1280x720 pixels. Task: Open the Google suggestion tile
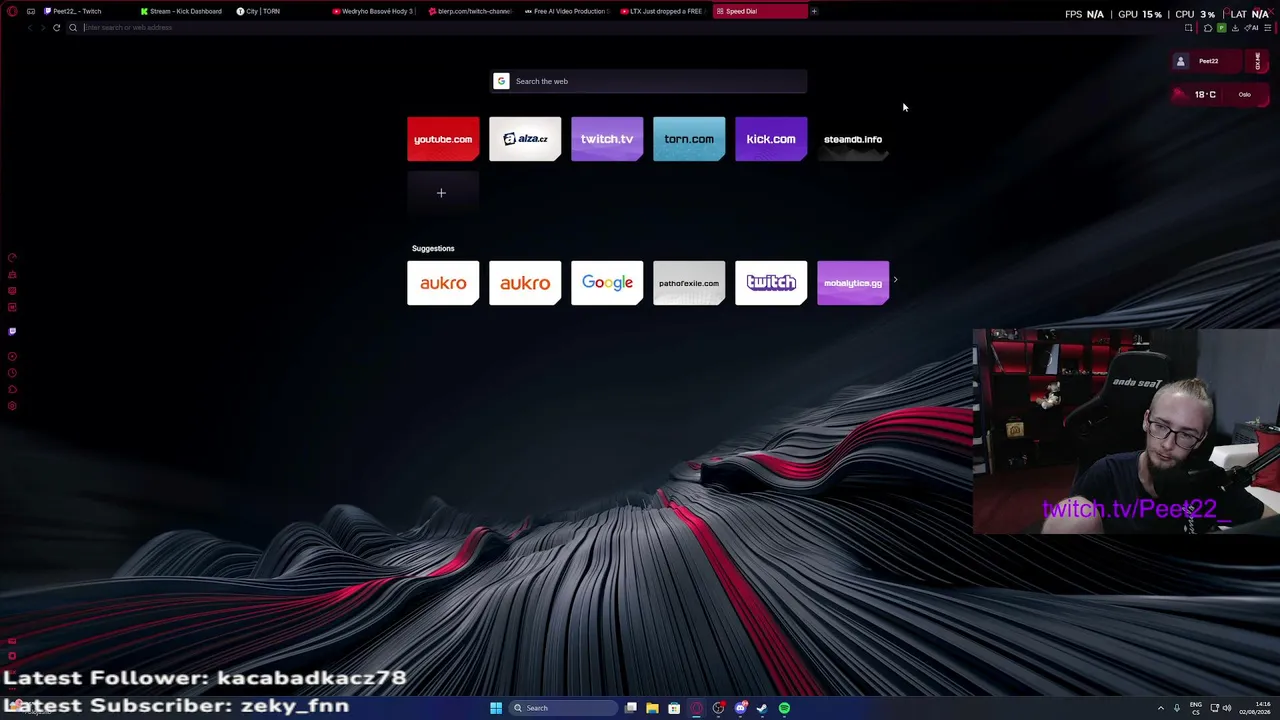click(x=607, y=283)
